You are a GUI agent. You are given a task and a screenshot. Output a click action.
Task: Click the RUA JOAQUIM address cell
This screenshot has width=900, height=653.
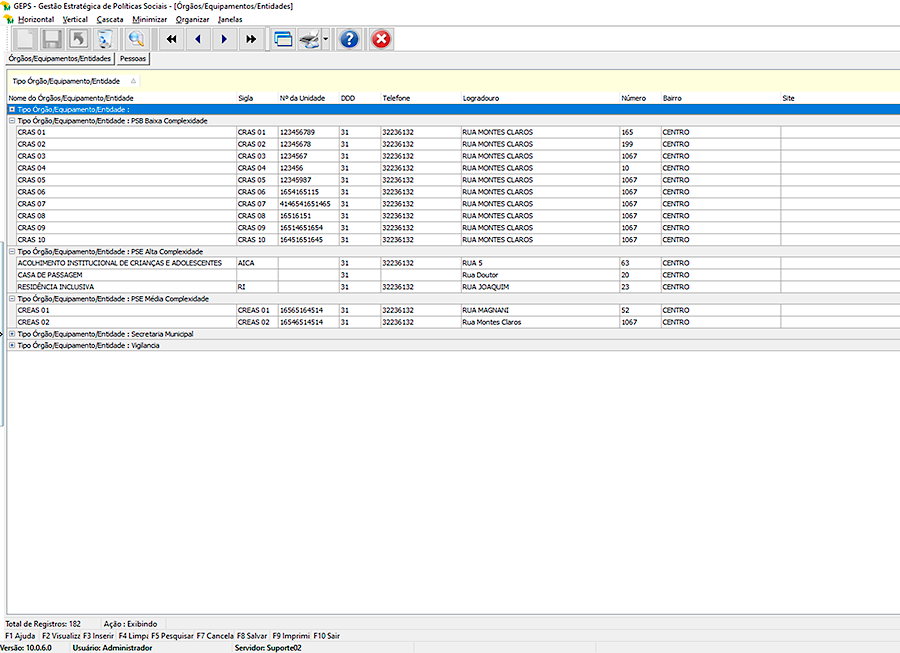coord(540,287)
